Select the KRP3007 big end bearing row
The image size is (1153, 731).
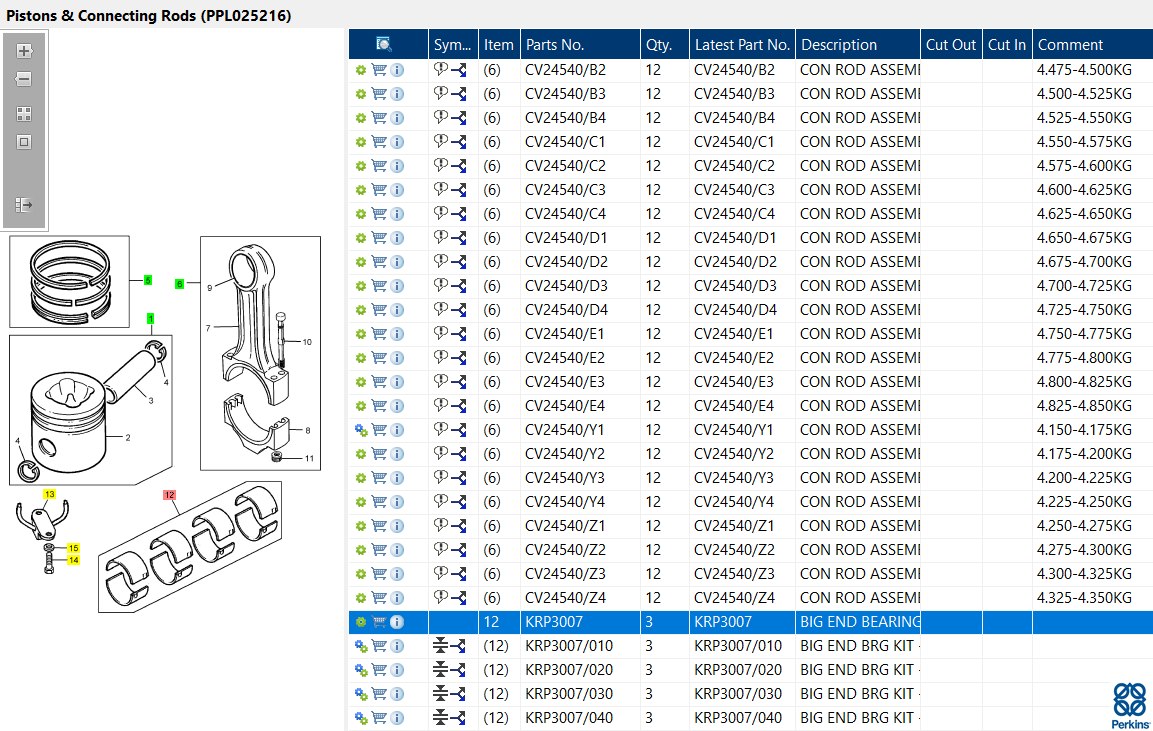(x=751, y=622)
